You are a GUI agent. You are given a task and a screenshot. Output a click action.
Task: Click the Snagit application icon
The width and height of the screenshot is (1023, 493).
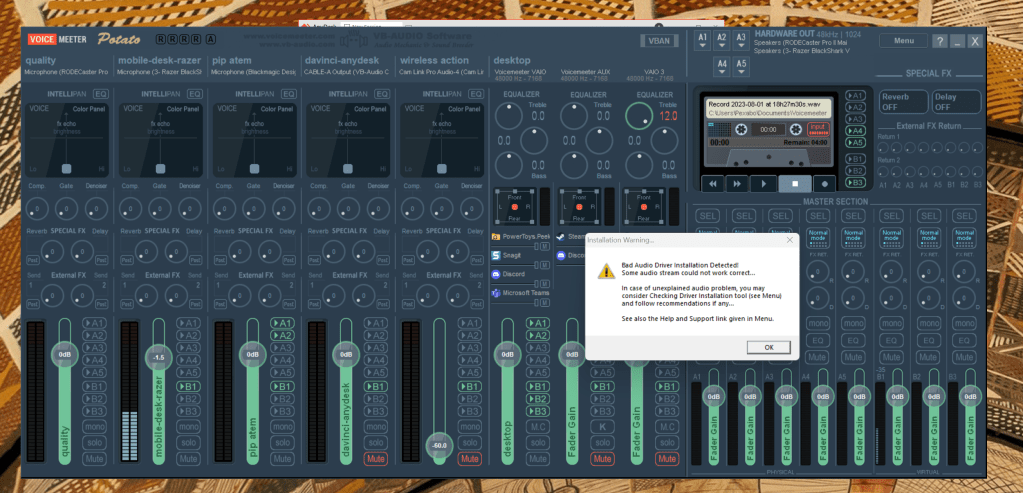coord(496,256)
